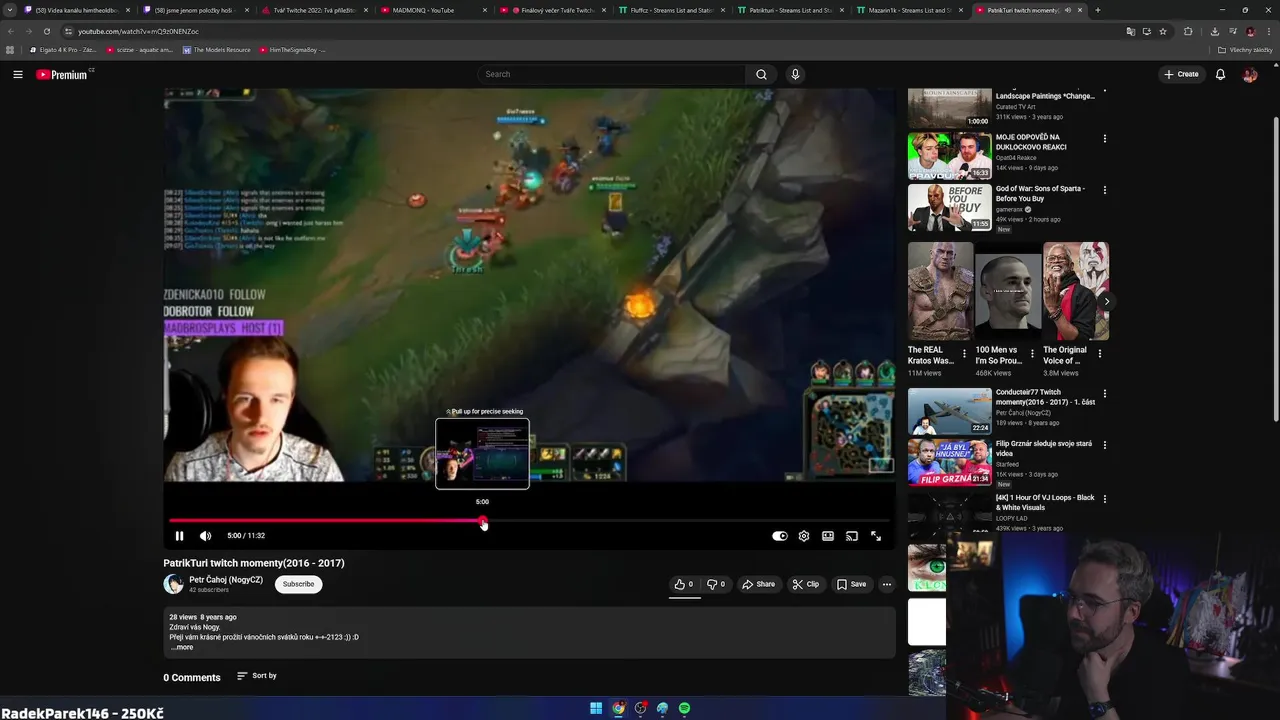Go to YouTube Premium home logo
This screenshot has height=720, width=1280.
coord(62,74)
